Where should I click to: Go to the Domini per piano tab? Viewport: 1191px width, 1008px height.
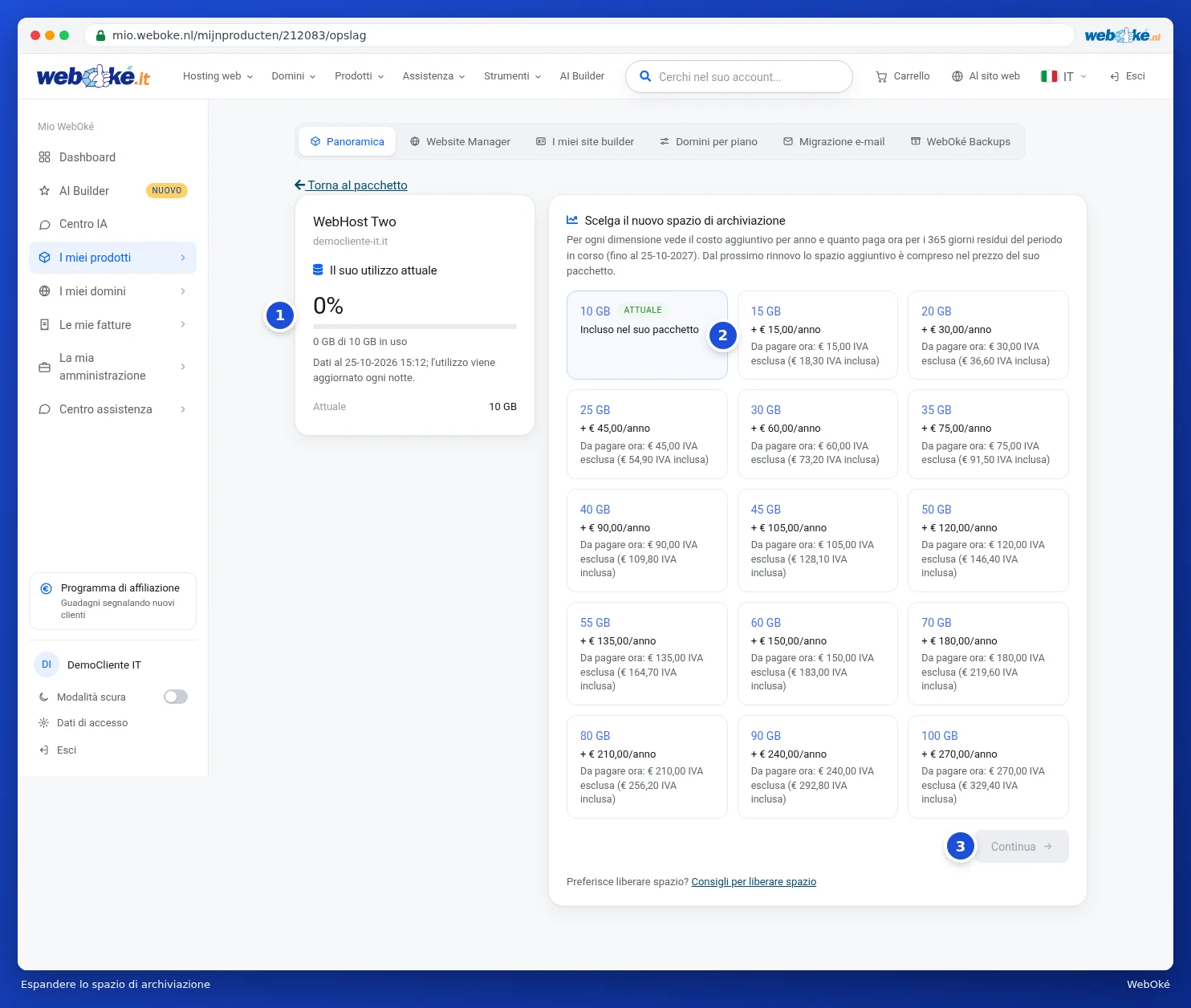pos(709,141)
